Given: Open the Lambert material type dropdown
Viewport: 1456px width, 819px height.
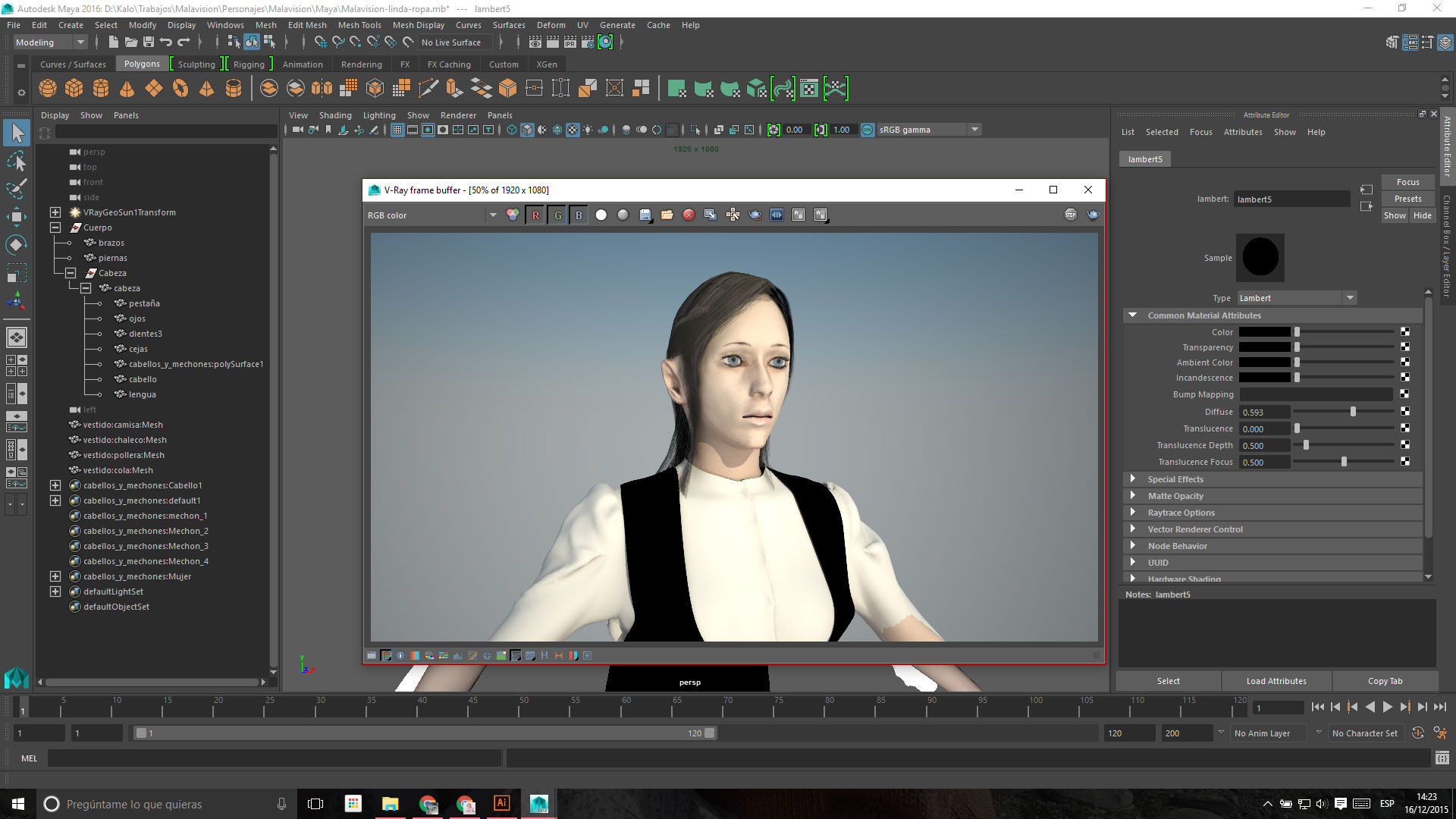Looking at the screenshot, I should (x=1350, y=298).
